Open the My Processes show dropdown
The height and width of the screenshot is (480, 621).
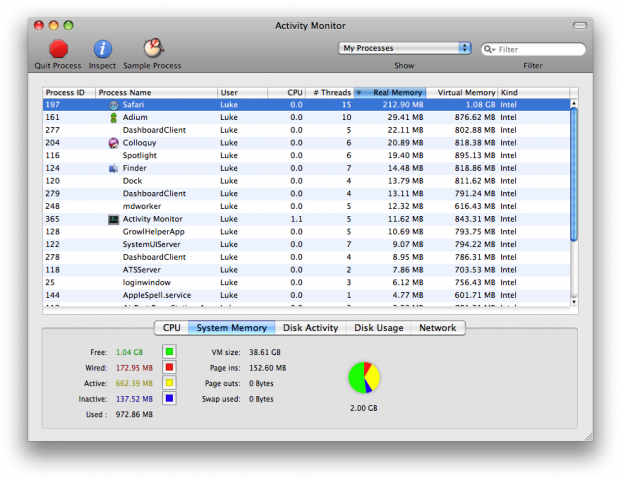(404, 48)
